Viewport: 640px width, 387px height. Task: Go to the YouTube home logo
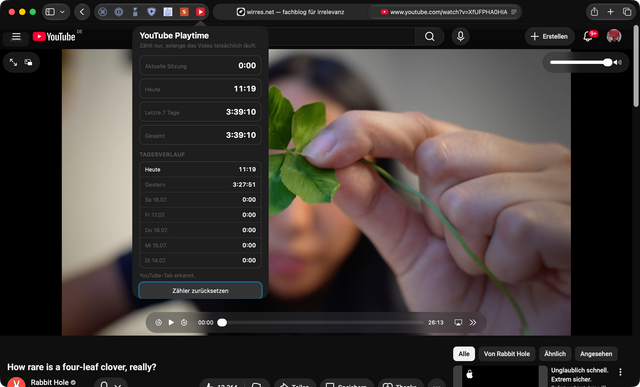(54, 37)
